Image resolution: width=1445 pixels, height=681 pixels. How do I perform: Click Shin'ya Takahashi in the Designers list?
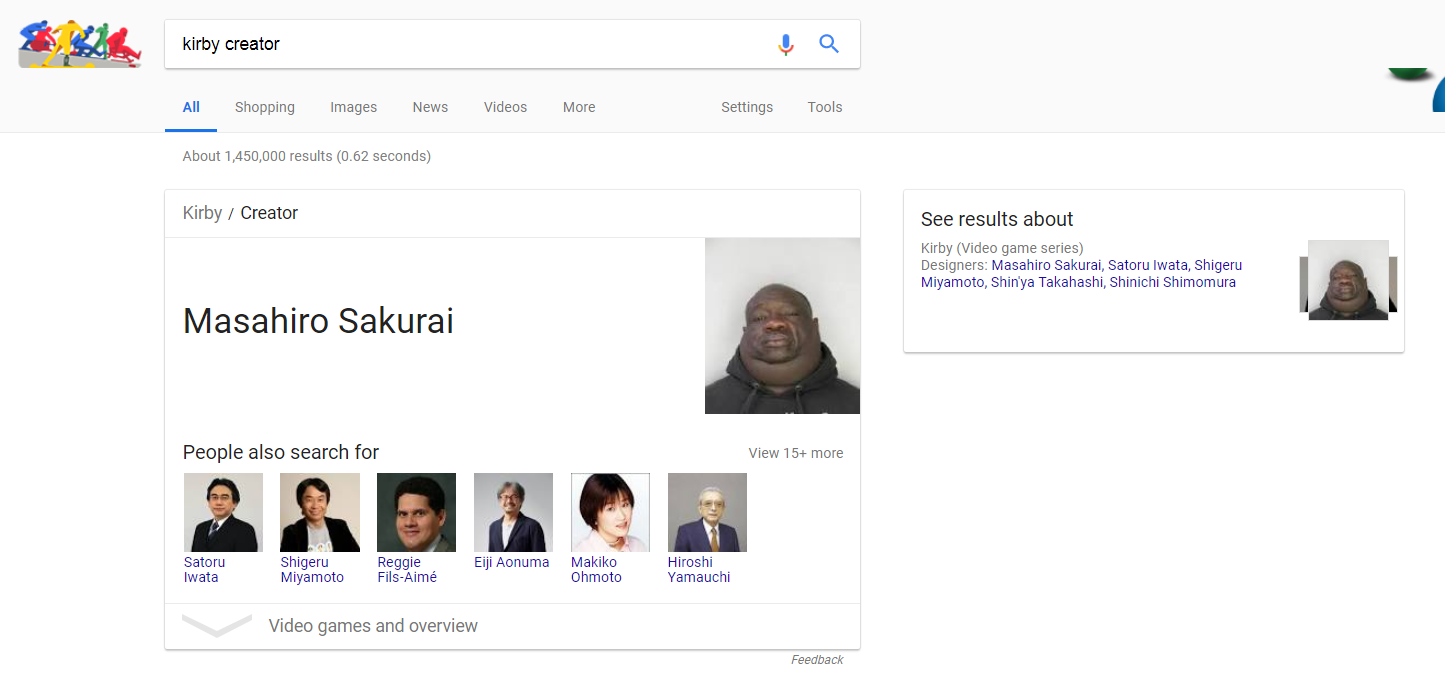coord(1046,282)
